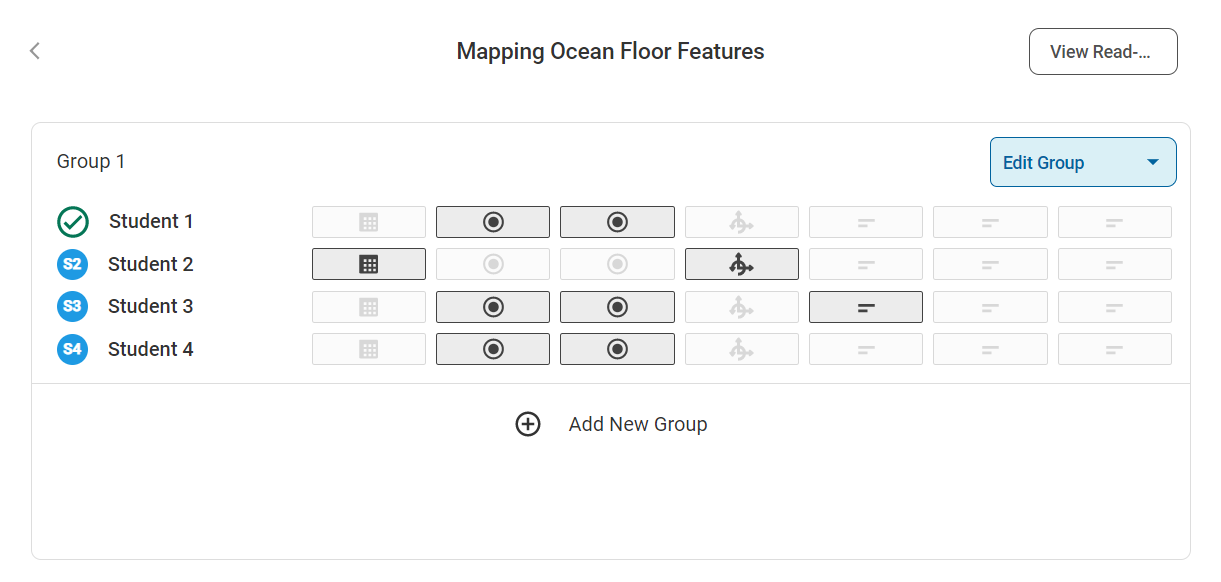Click Student 2's S2 avatar badge
This screenshot has width=1221, height=582.
click(73, 265)
